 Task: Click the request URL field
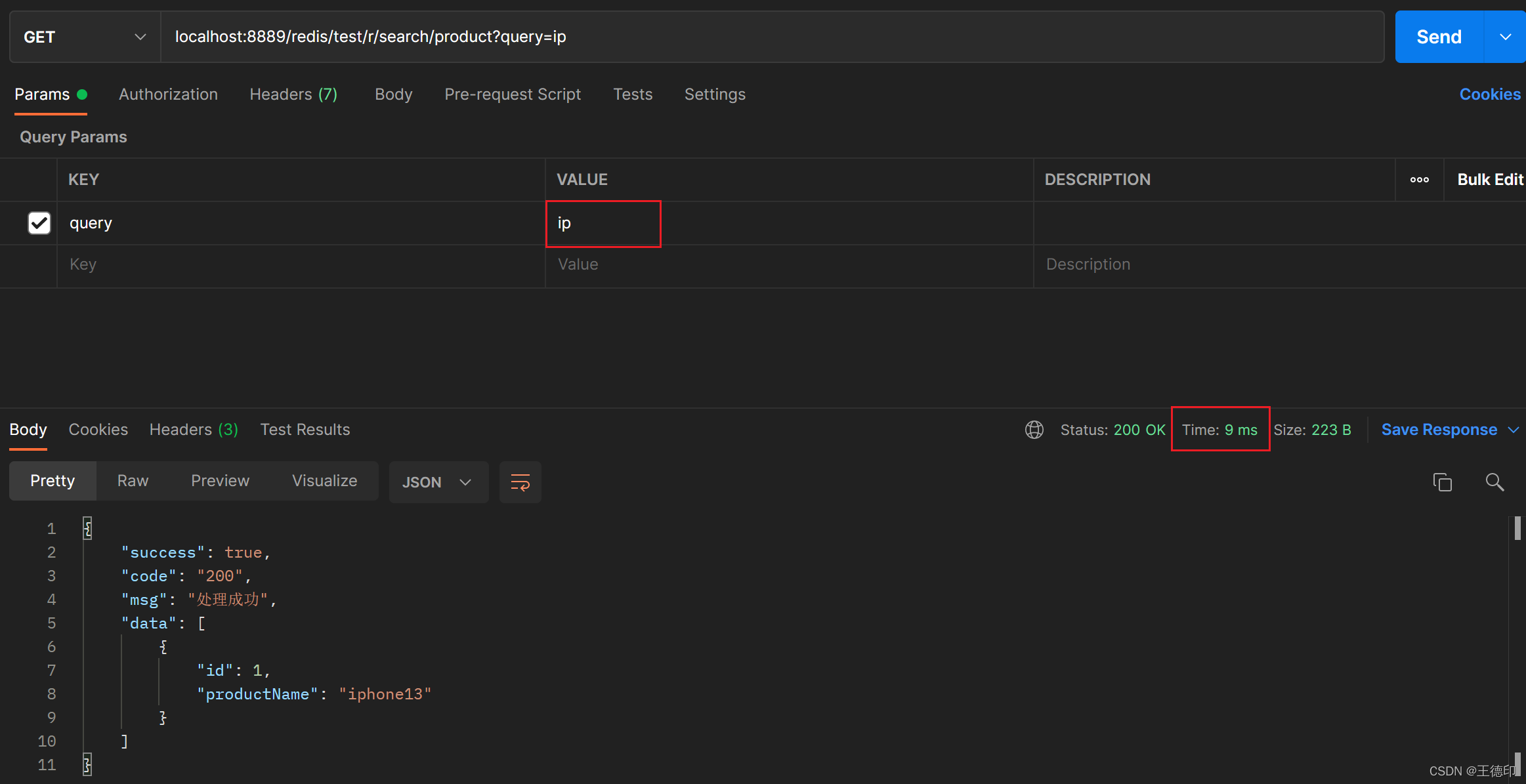point(773,37)
